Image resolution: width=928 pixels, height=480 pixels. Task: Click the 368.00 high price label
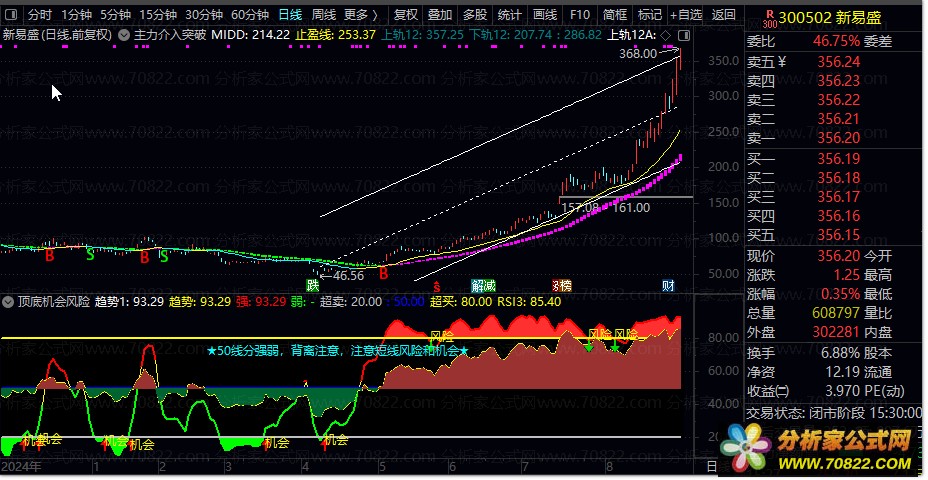638,54
